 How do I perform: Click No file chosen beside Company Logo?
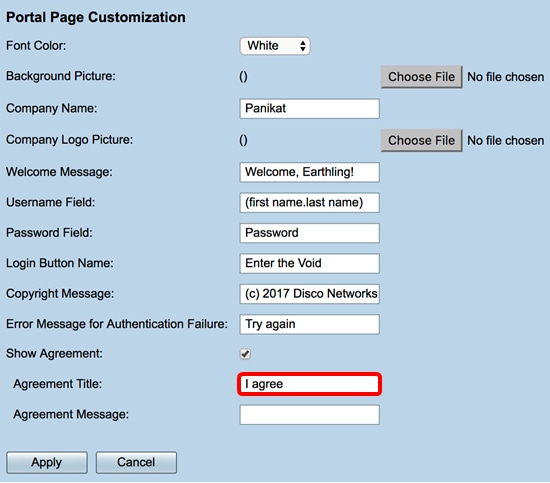click(506, 140)
